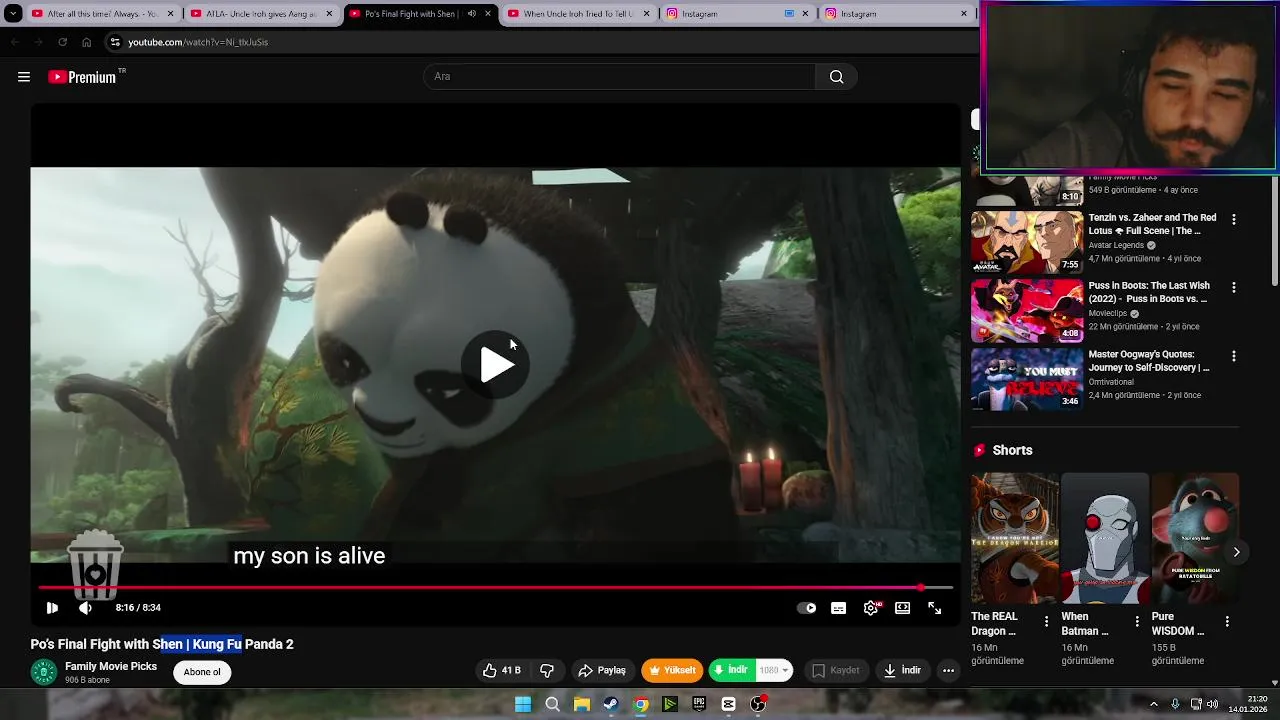Open Steam from the taskbar
Viewport: 1280px width, 720px height.
[x=611, y=704]
